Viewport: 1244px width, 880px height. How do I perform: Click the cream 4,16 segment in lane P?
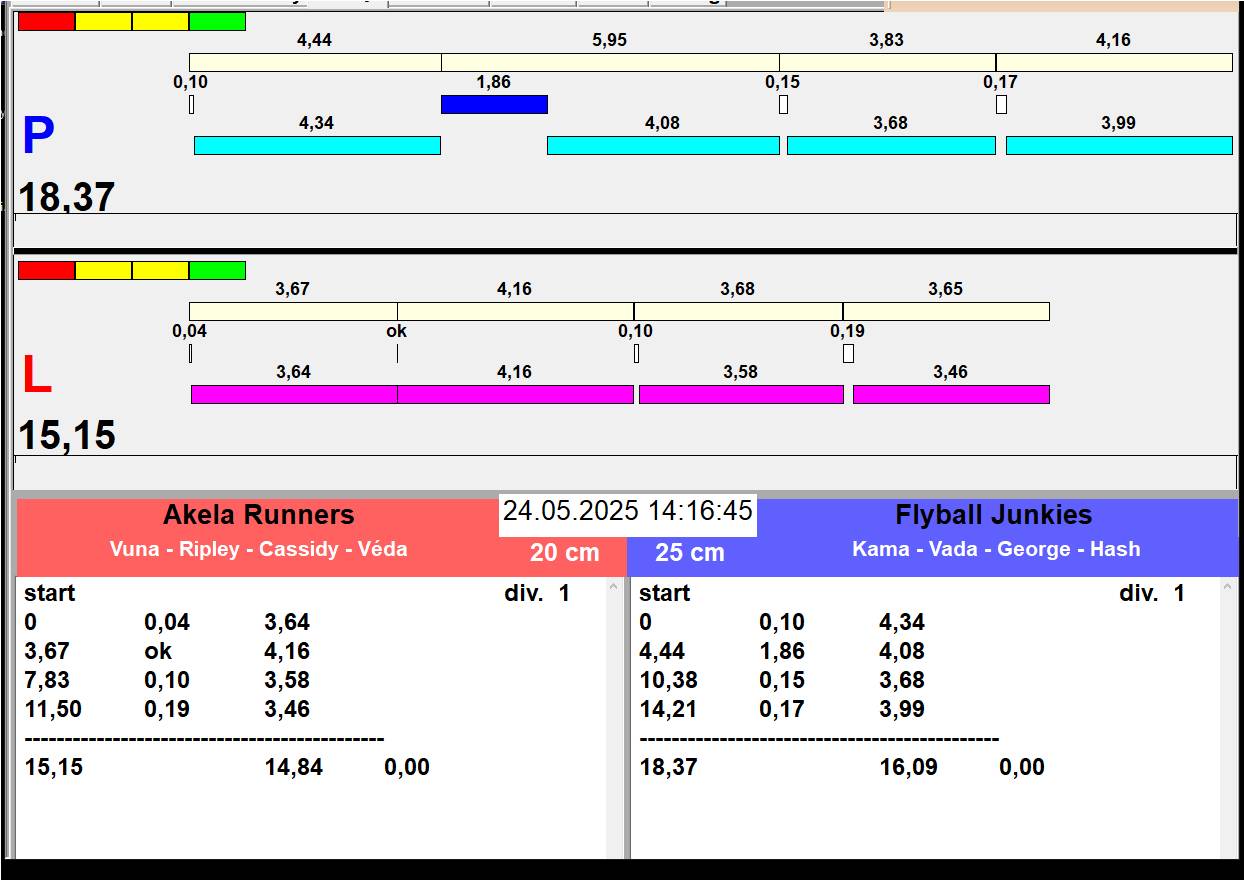pos(1114,62)
